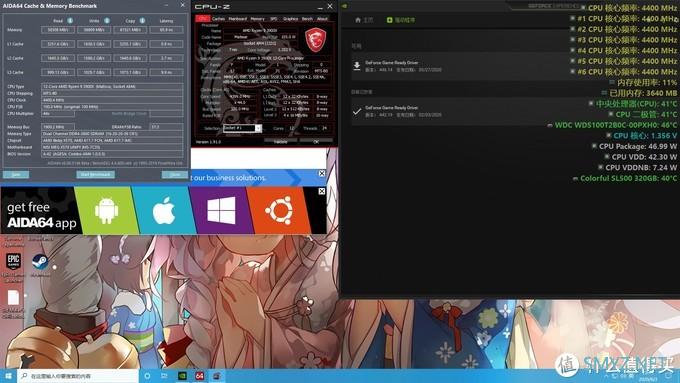The width and height of the screenshot is (680, 383).
Task: Click the download icon for available GeForce driver
Action: (356, 65)
